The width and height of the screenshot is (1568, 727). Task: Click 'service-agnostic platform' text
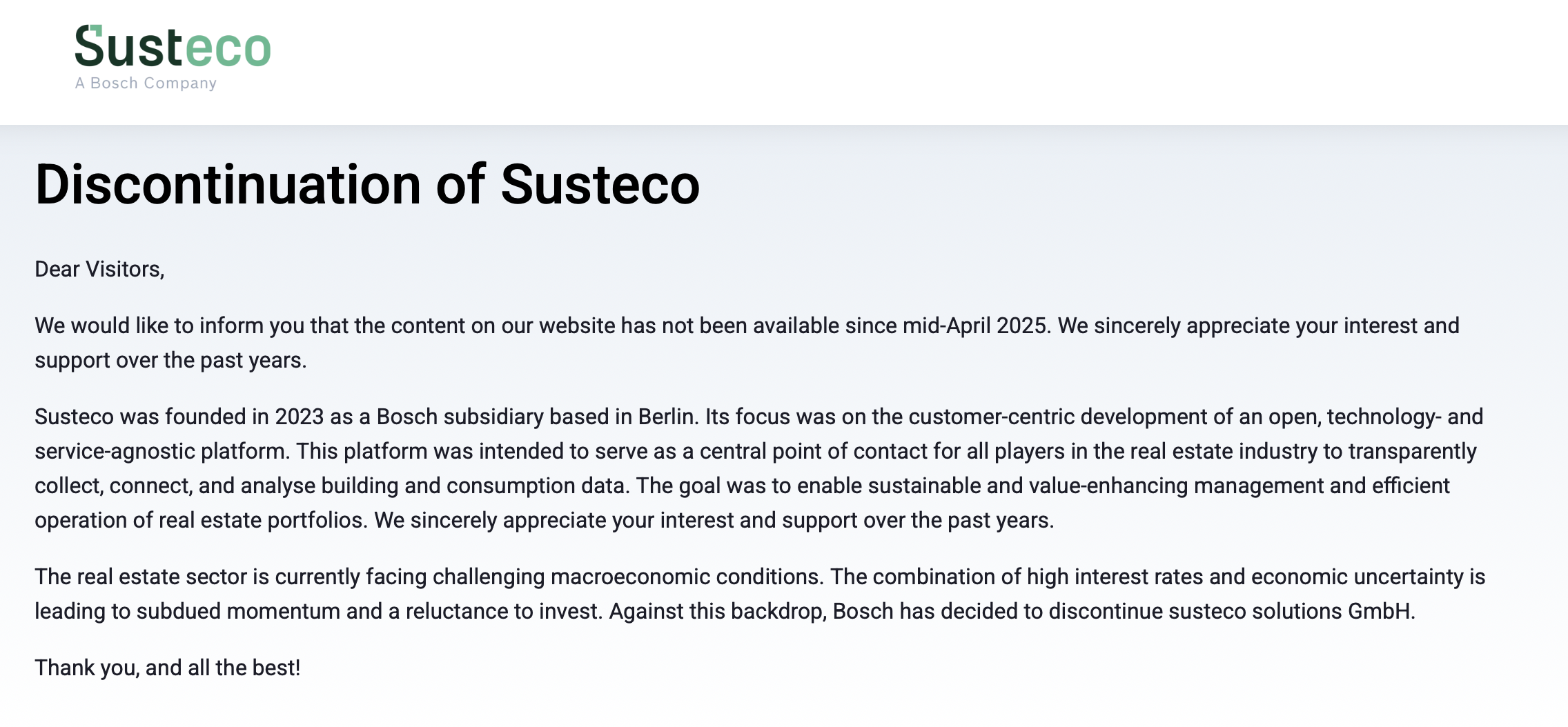(x=161, y=451)
